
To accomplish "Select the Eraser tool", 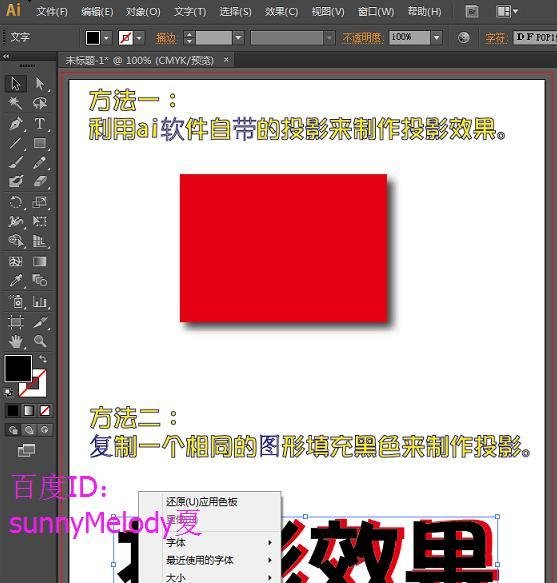I will pyautogui.click(x=39, y=181).
